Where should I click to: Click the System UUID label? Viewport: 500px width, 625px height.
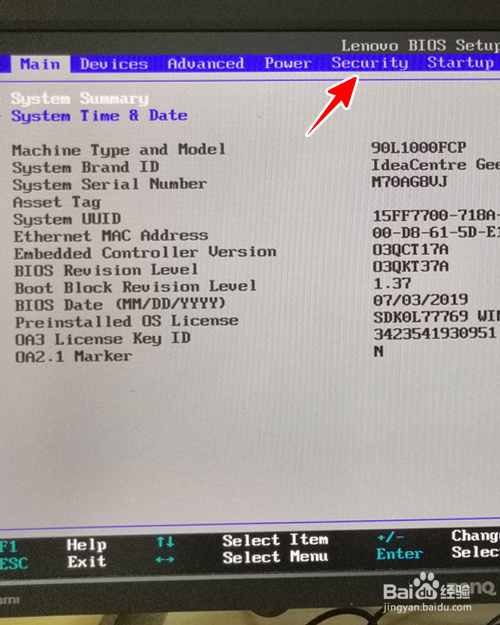click(x=67, y=219)
